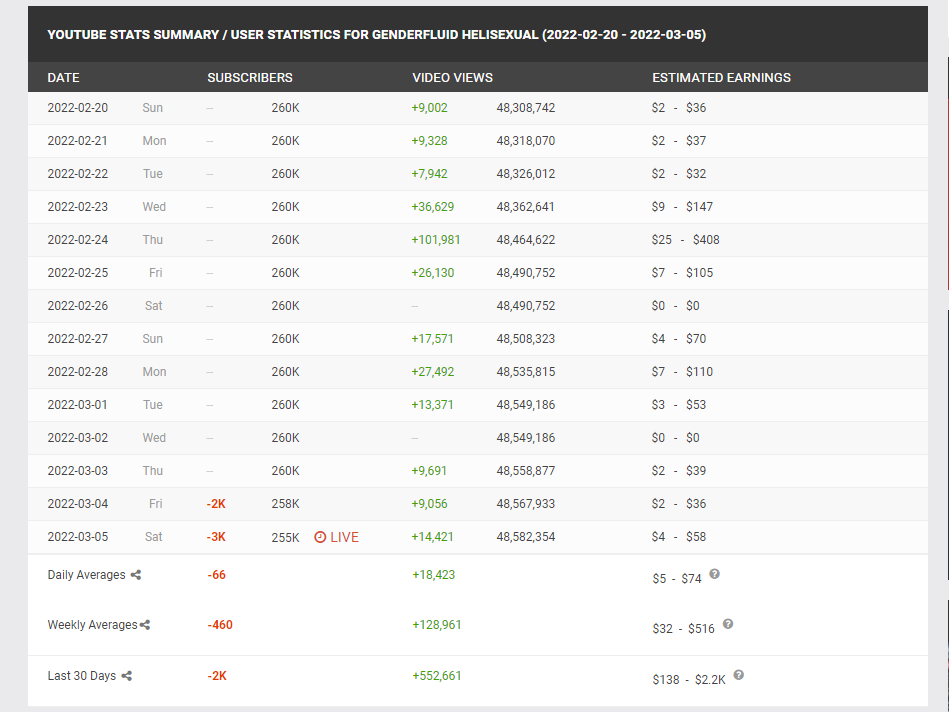Click the +18,423 daily average views value
Image resolution: width=949 pixels, height=712 pixels.
(433, 575)
